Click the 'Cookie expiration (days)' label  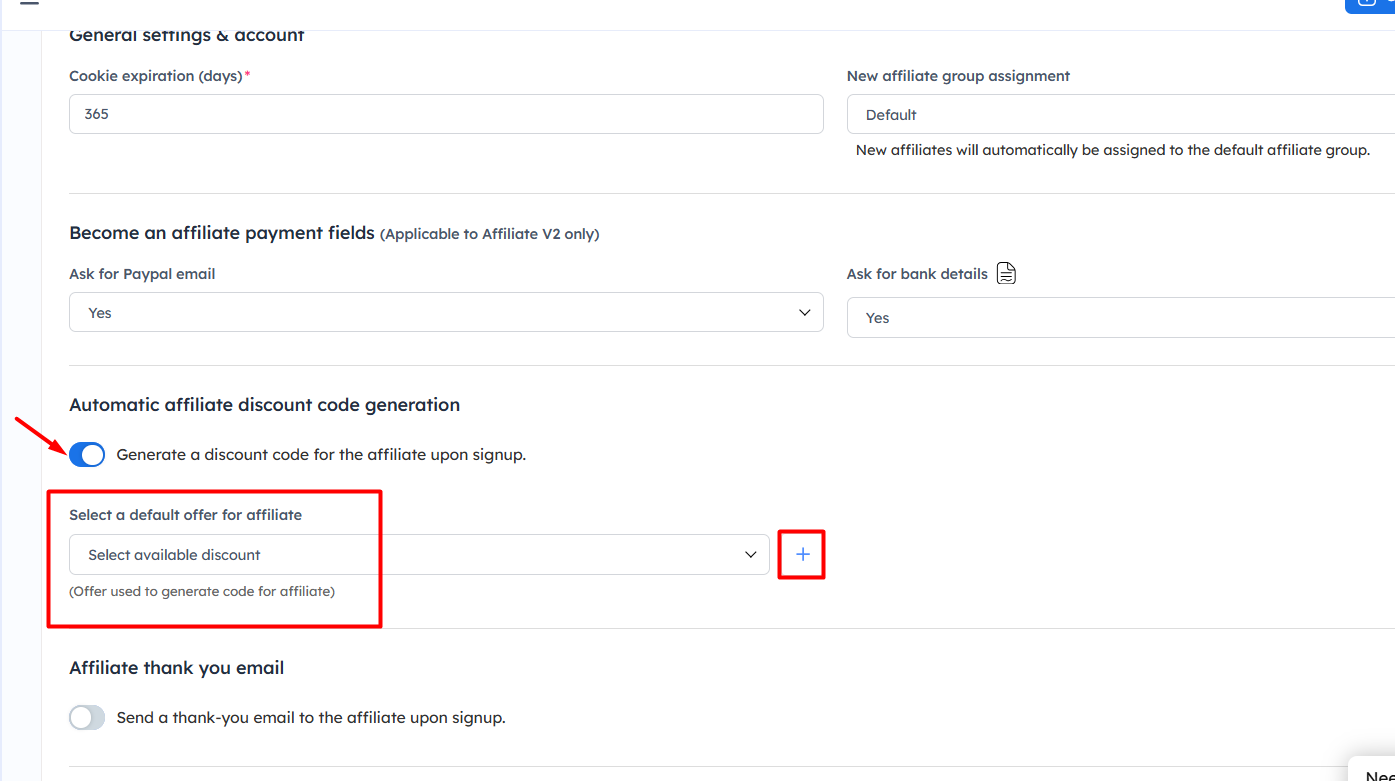pyautogui.click(x=155, y=76)
